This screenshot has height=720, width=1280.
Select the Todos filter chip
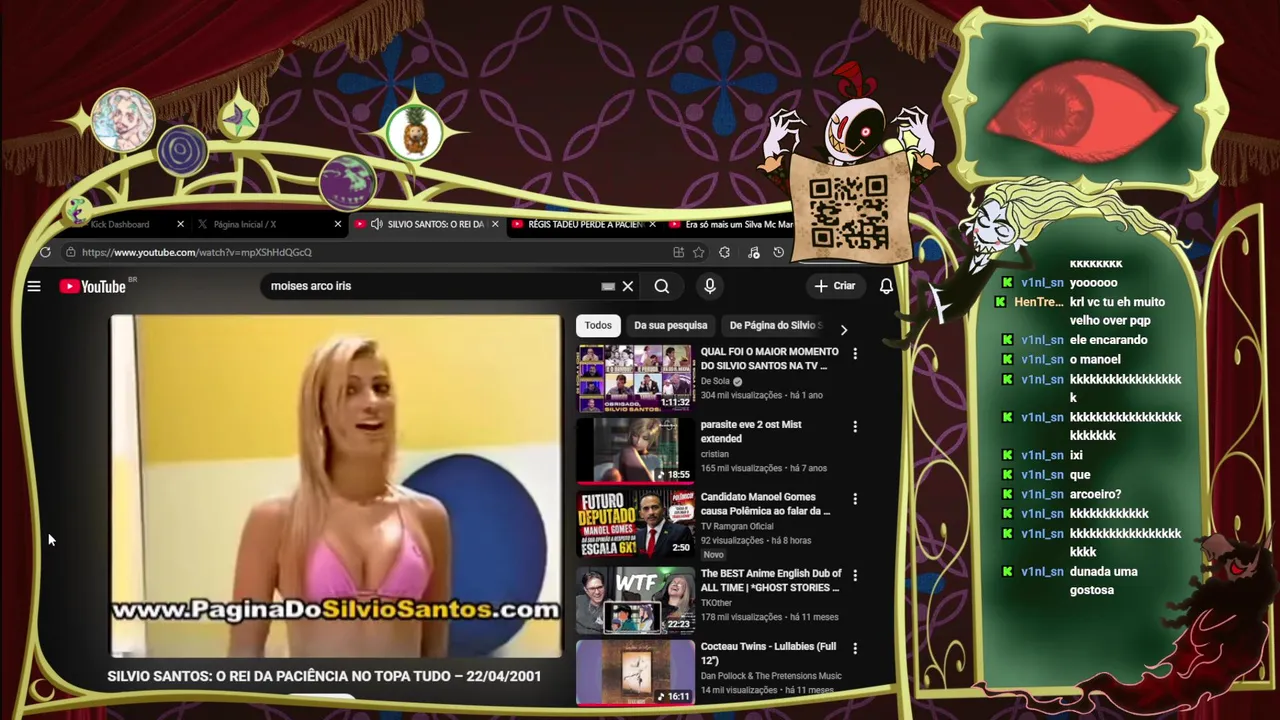(x=598, y=325)
